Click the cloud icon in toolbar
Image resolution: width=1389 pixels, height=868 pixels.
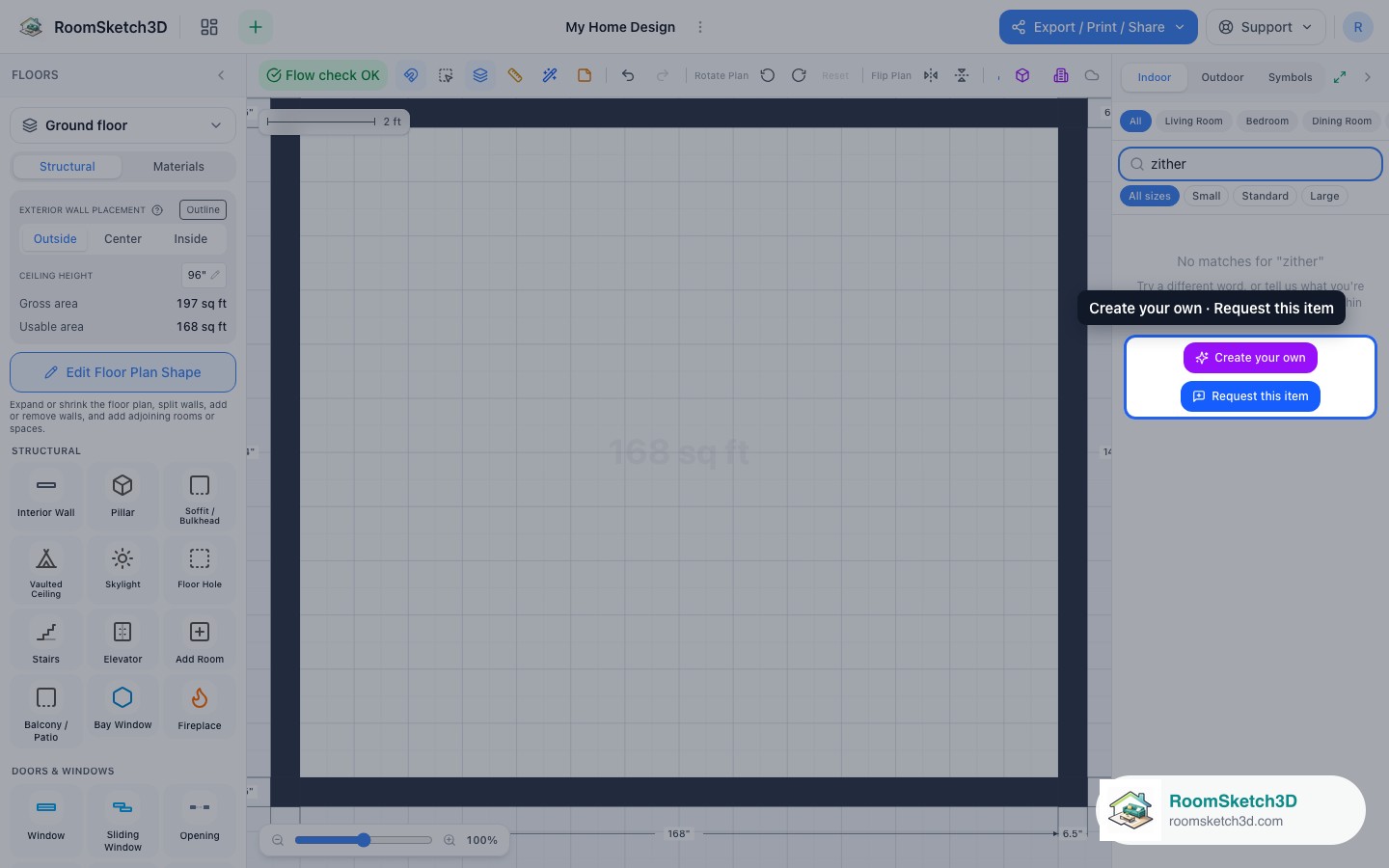1092,75
